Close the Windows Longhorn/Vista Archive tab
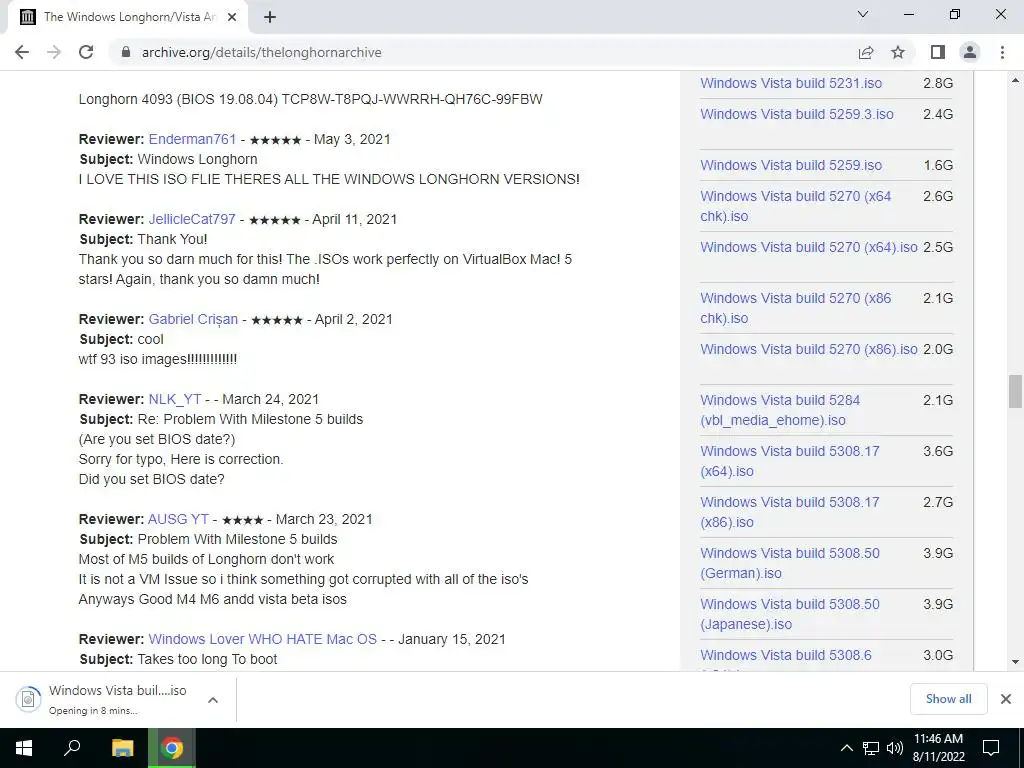Image resolution: width=1024 pixels, height=768 pixels. 232,17
